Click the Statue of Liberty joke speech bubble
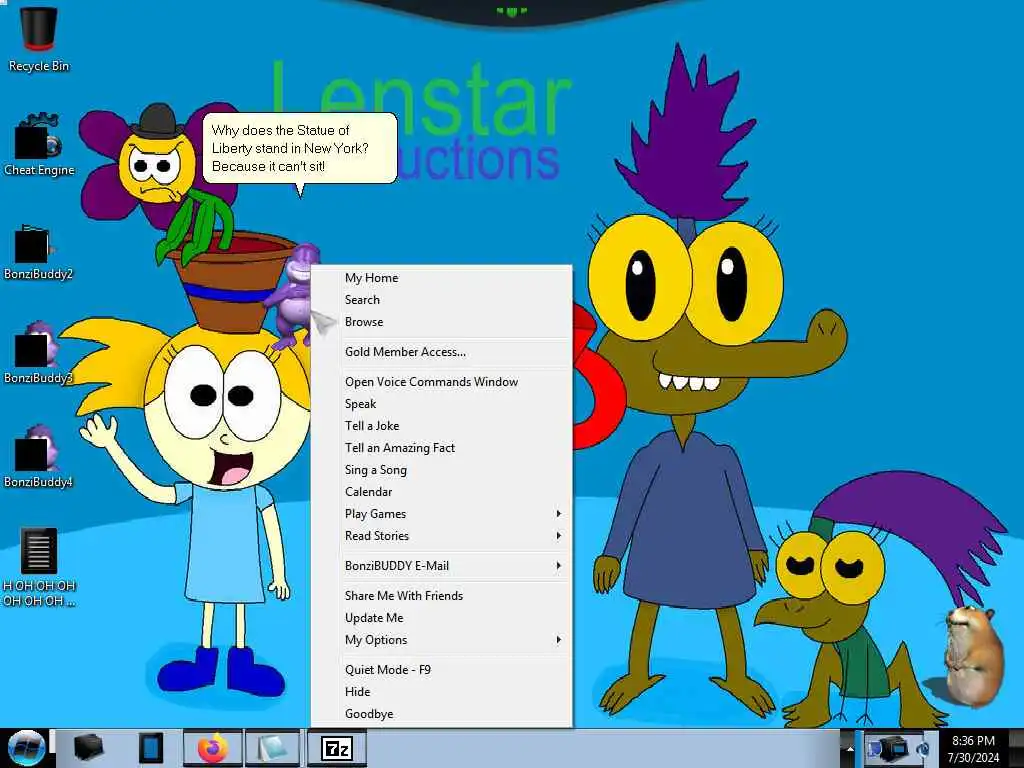1024x768 pixels. [x=300, y=148]
